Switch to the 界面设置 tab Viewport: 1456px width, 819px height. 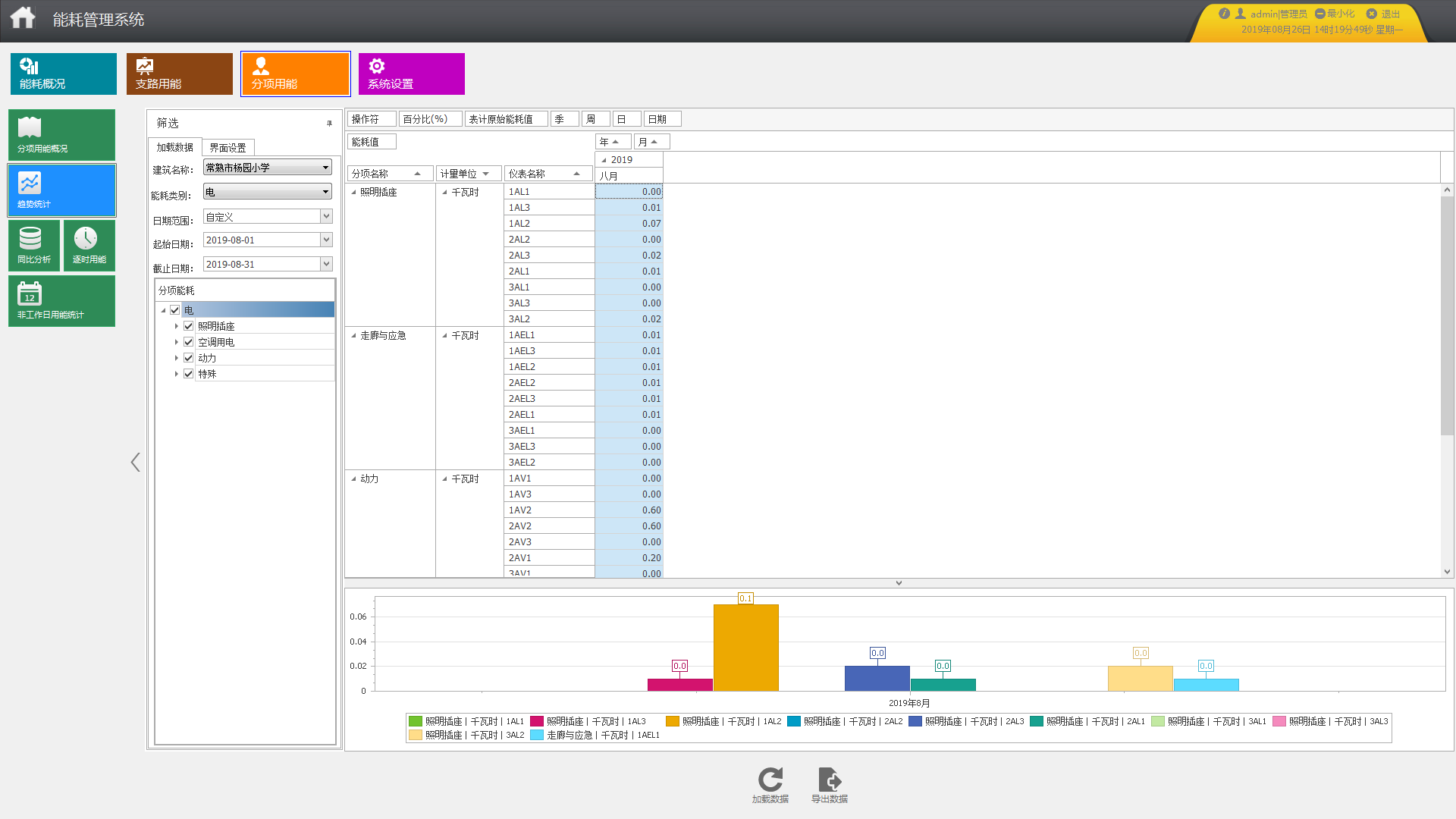[x=227, y=148]
